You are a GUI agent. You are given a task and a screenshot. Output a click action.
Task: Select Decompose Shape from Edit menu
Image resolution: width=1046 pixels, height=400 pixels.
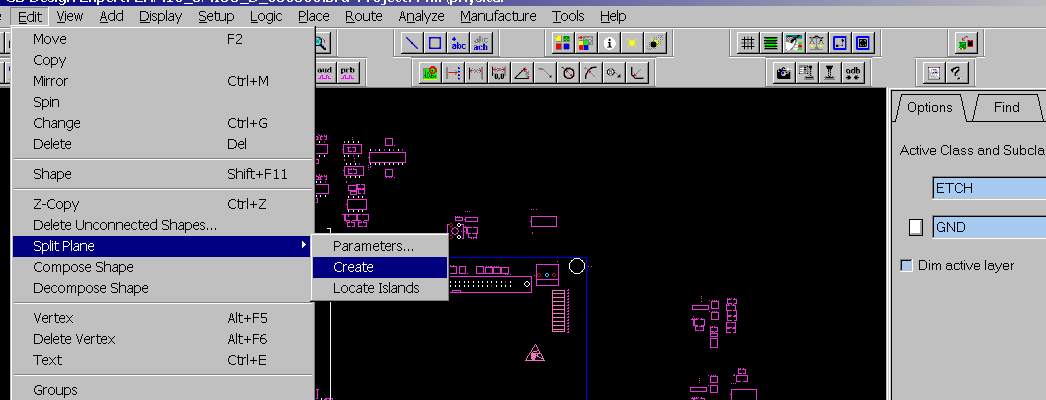coord(162,288)
